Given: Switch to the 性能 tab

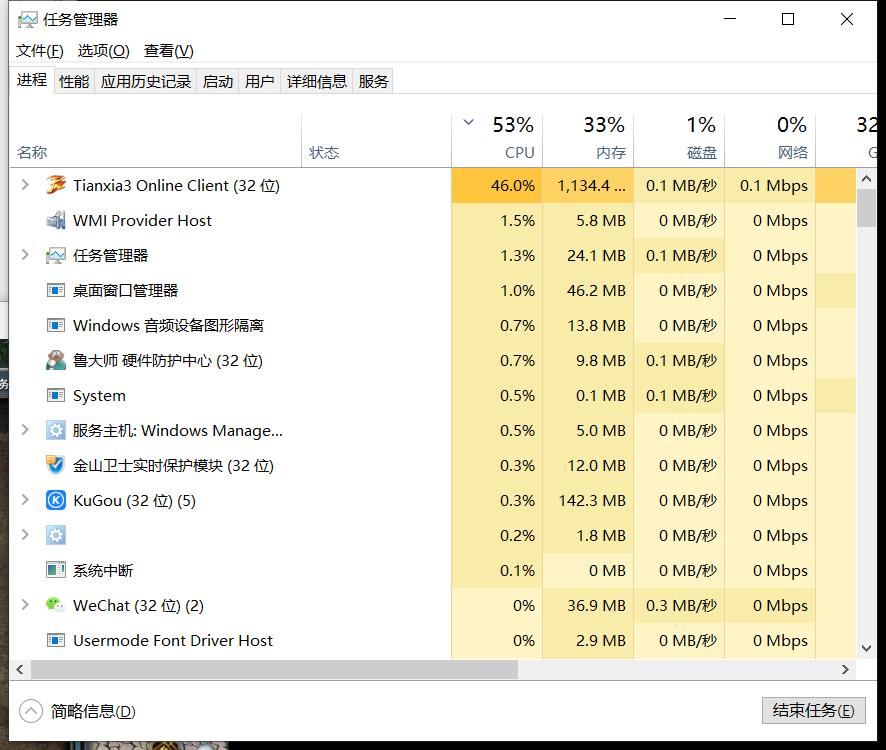Looking at the screenshot, I should tap(74, 81).
